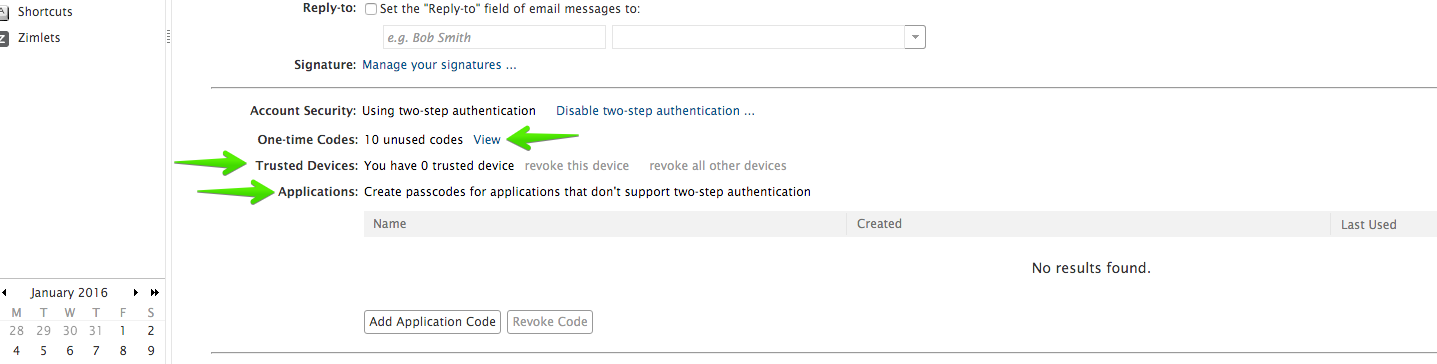This screenshot has height=364, width=1437.
Task: Open Shortcuts icon in sidebar
Action: coord(4,12)
